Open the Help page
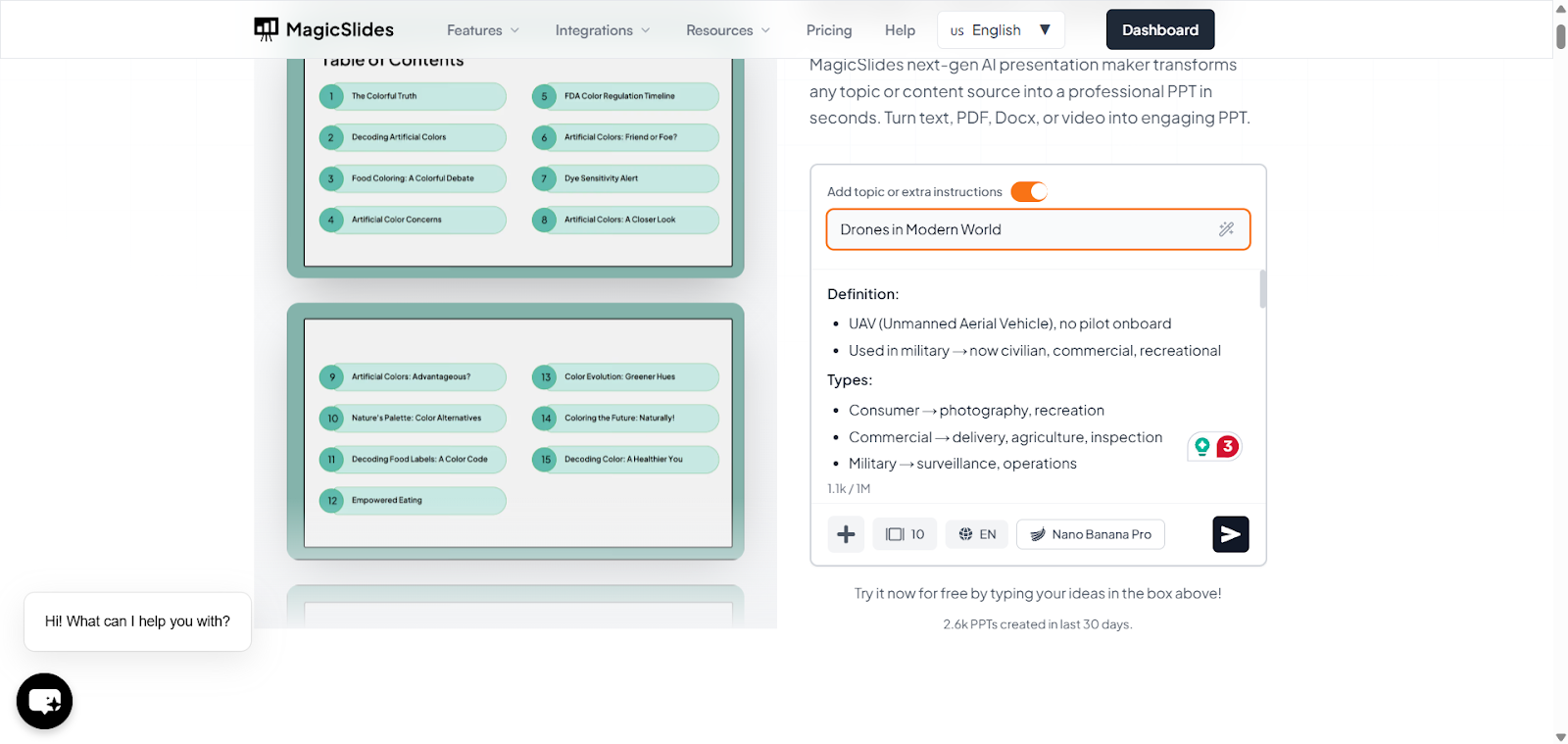The width and height of the screenshot is (1568, 744). coord(900,30)
